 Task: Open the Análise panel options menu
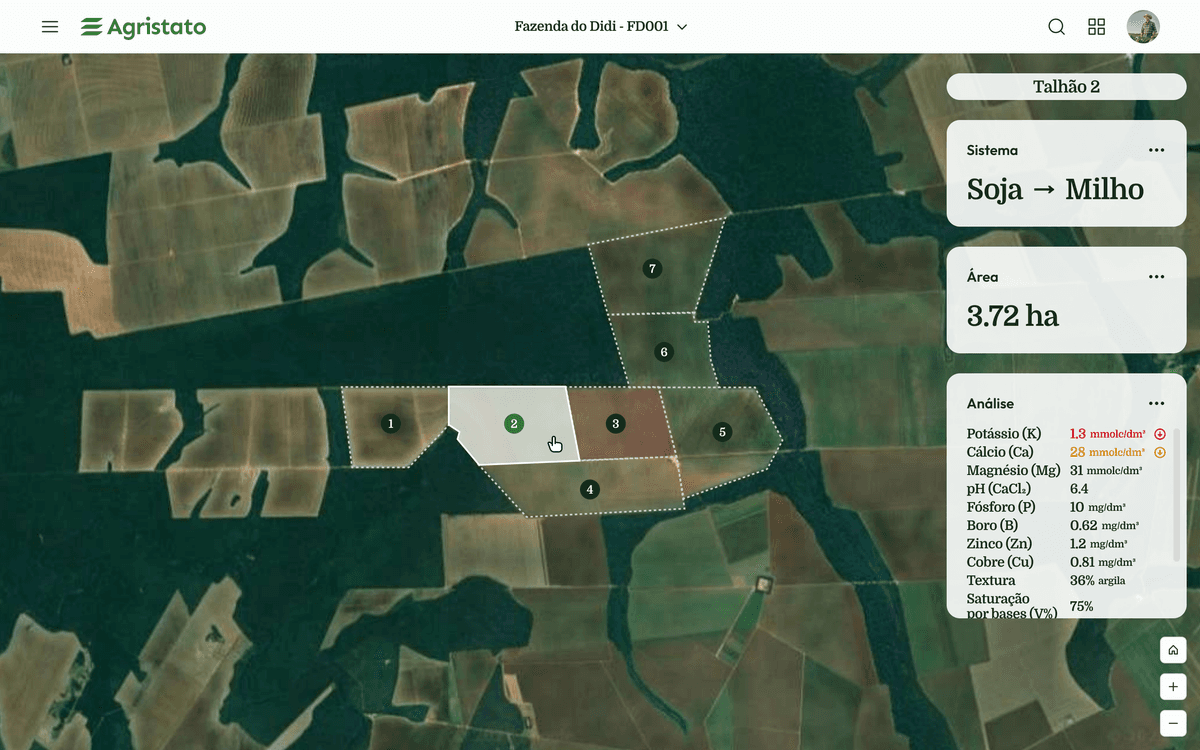click(x=1156, y=403)
